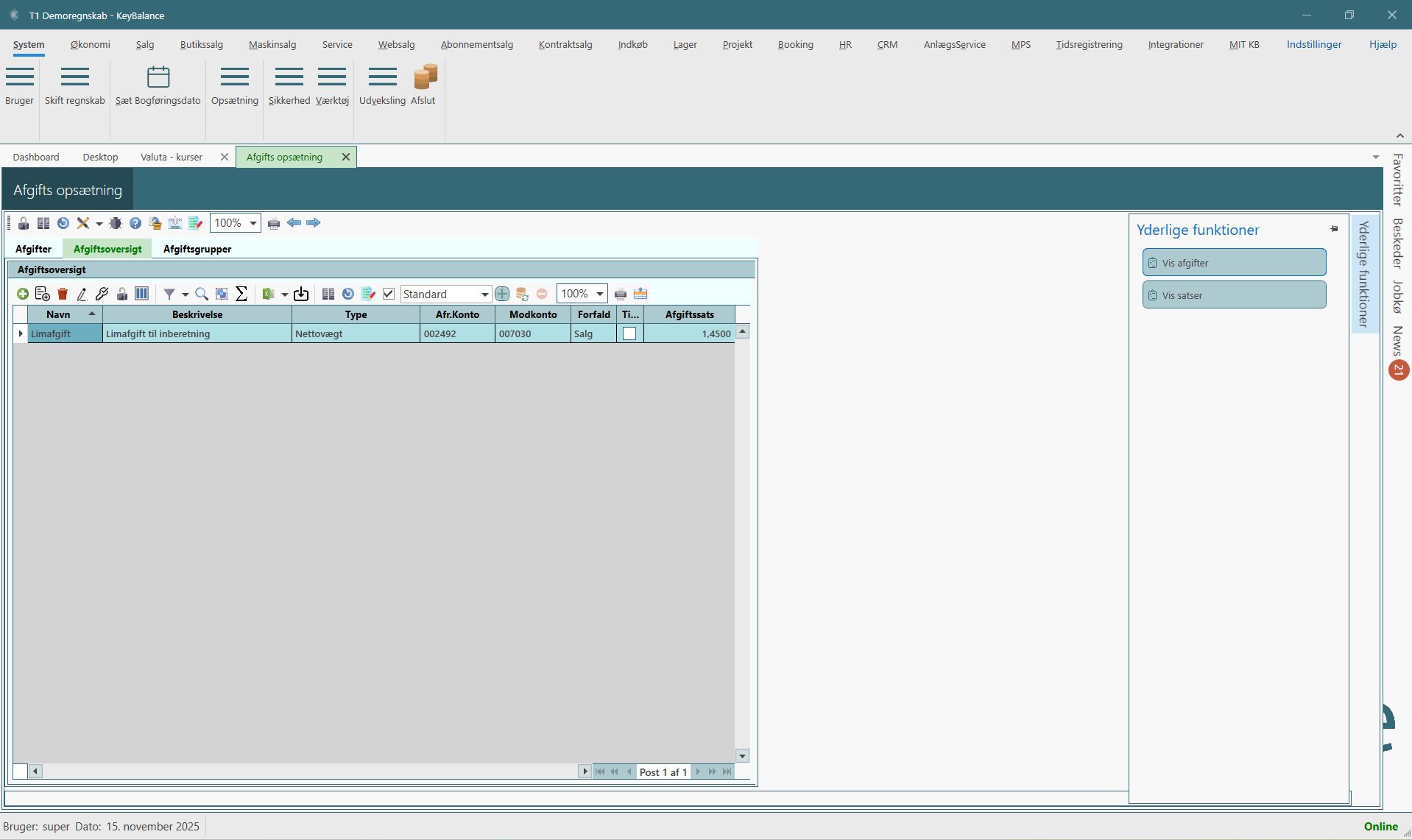Delete the record with the trash icon

(63, 294)
